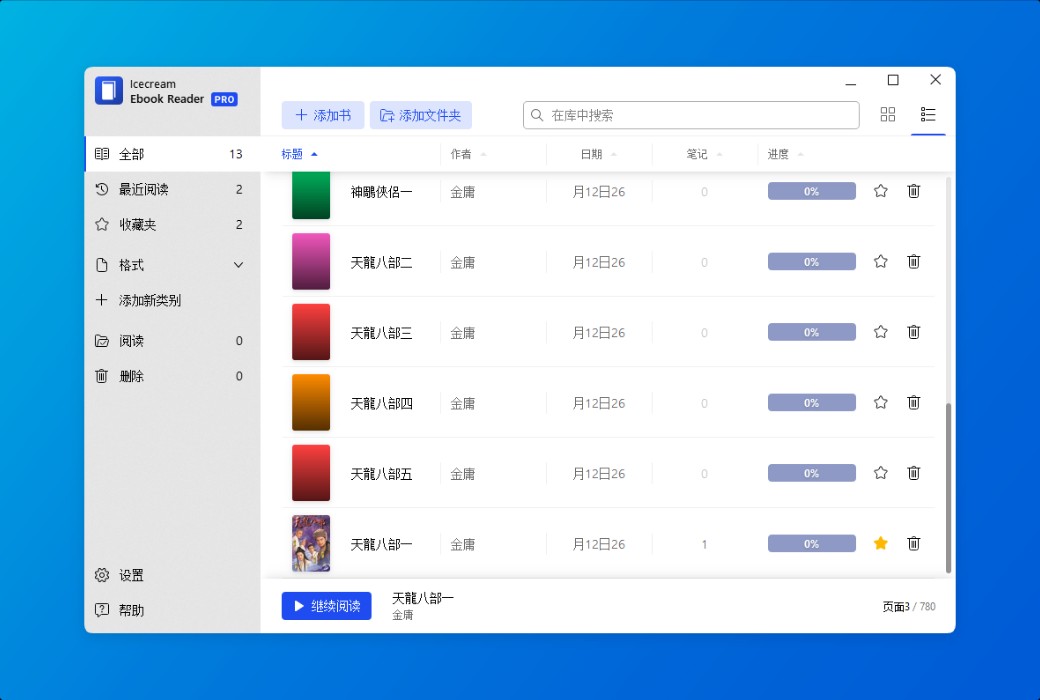Add books using 添加书 button
Viewport: 1040px width, 700px height.
click(x=321, y=114)
